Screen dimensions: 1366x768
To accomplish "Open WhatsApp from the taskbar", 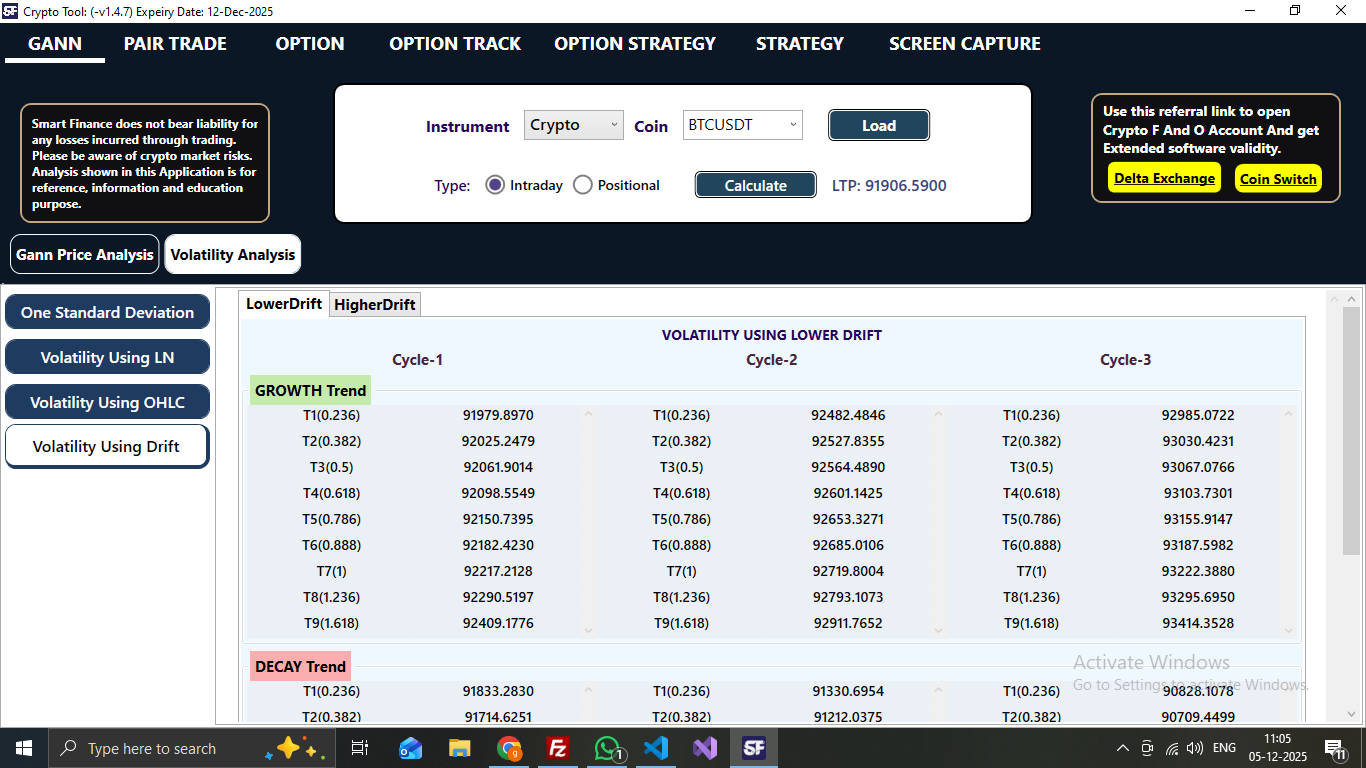I will (x=607, y=747).
